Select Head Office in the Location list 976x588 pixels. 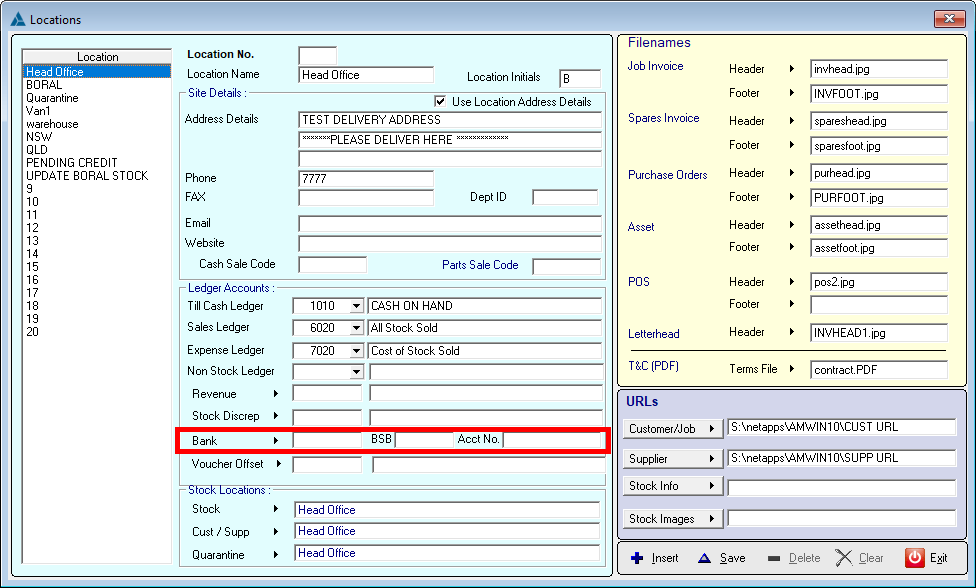[96, 72]
